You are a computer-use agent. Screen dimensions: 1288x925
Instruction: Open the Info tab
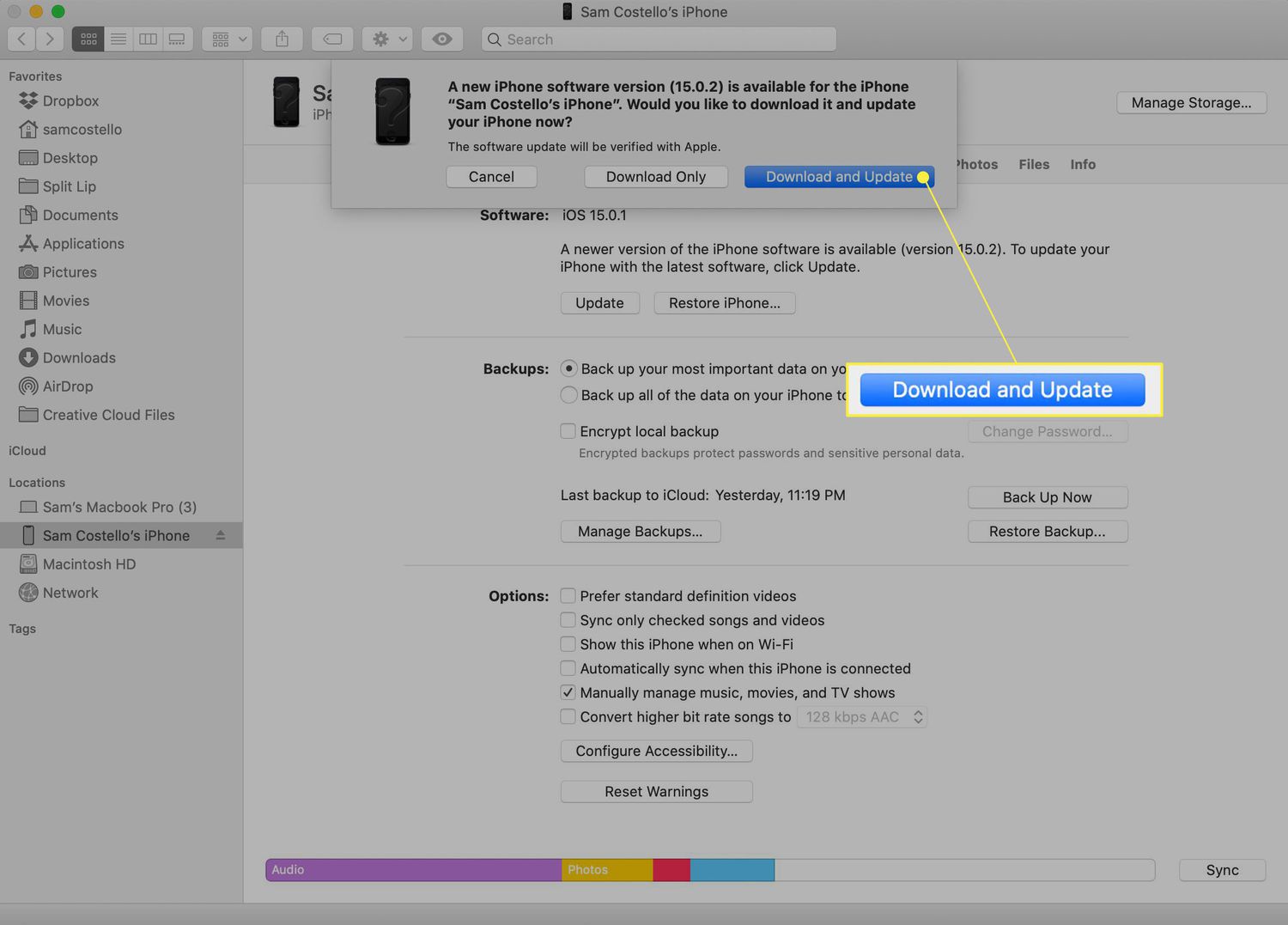coord(1082,164)
